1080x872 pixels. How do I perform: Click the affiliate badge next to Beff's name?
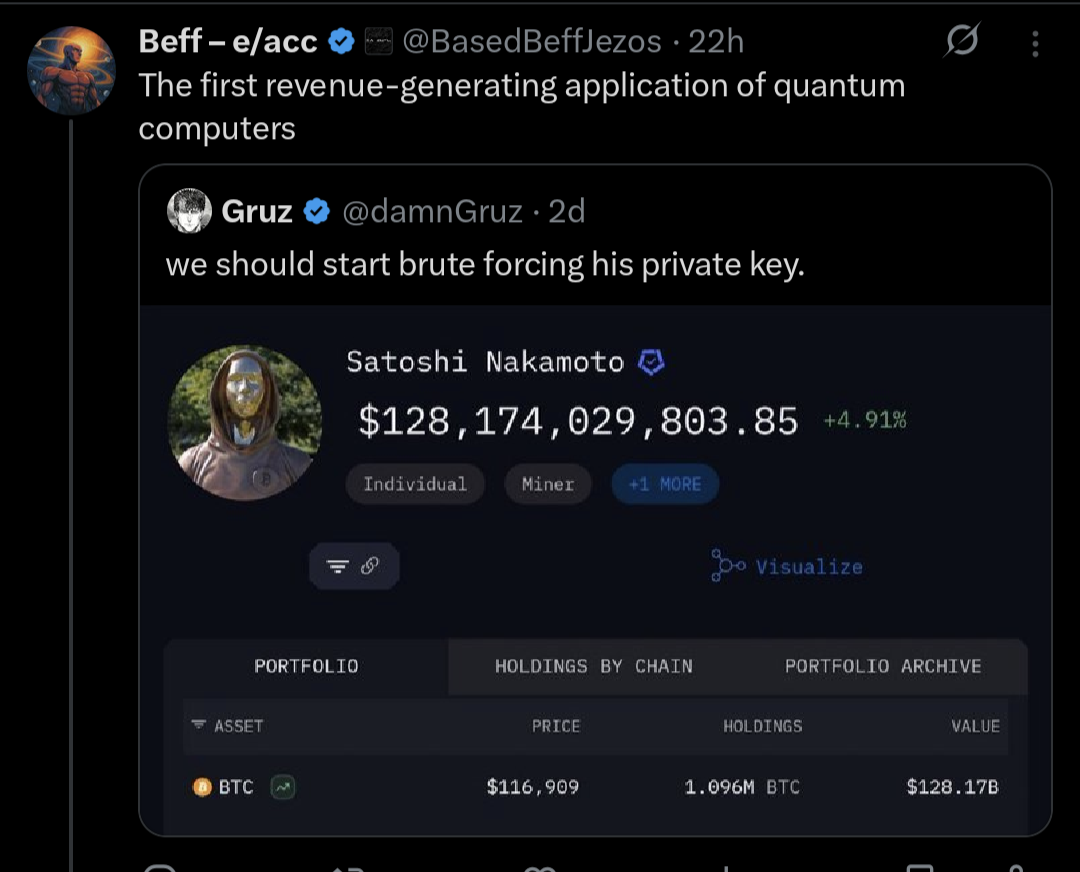(x=377, y=42)
